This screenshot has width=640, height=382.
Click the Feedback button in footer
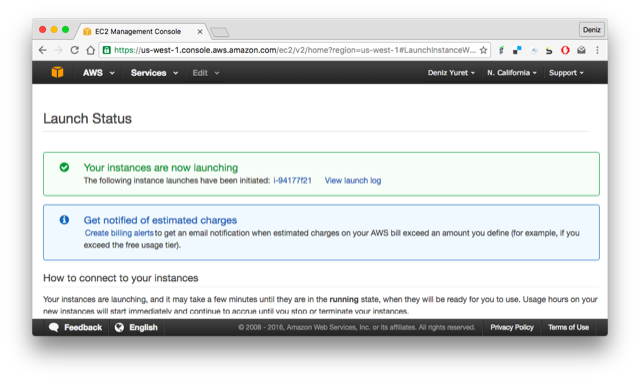click(75, 327)
